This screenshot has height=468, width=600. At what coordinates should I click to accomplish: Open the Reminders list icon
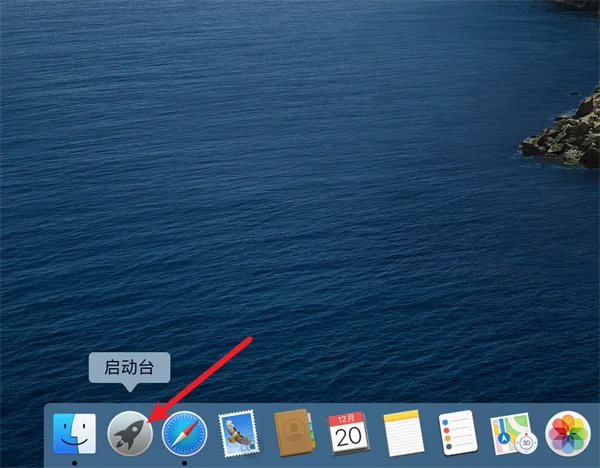coord(458,433)
